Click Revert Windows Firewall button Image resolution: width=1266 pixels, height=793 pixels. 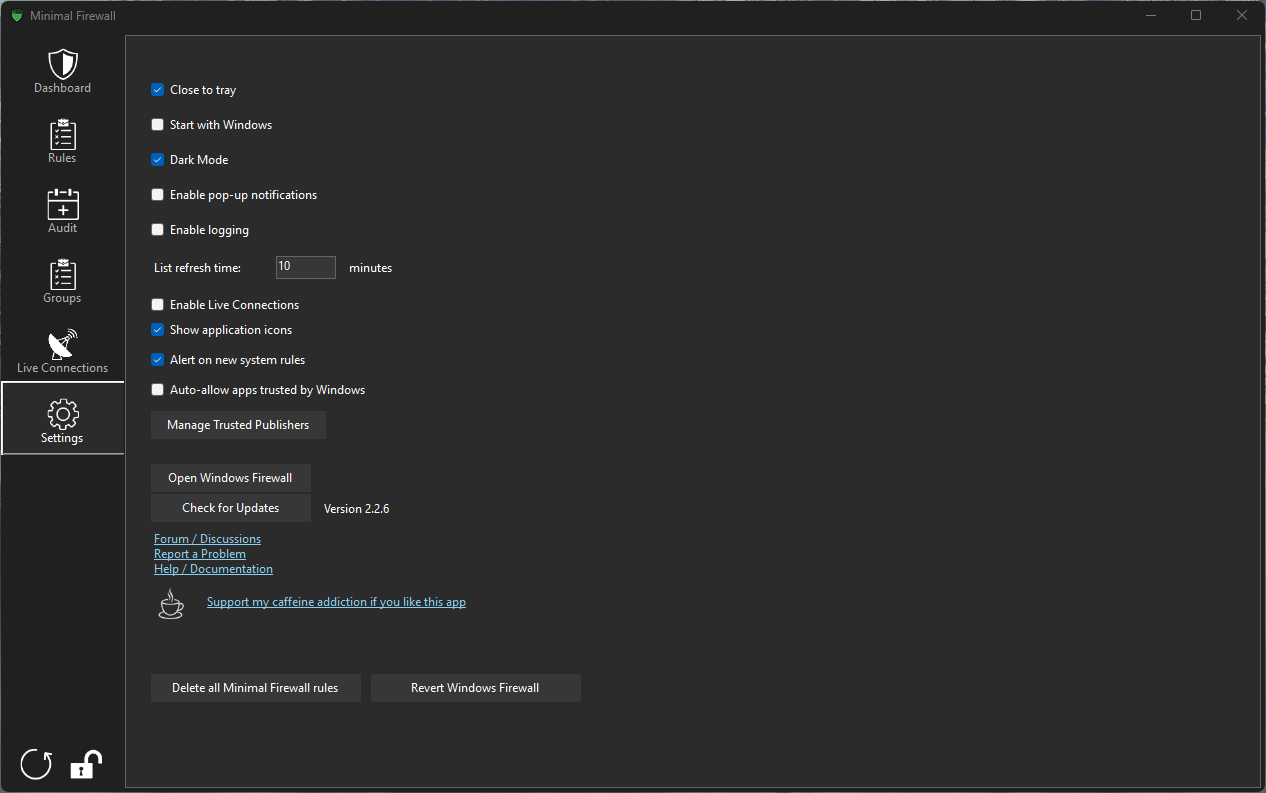475,688
